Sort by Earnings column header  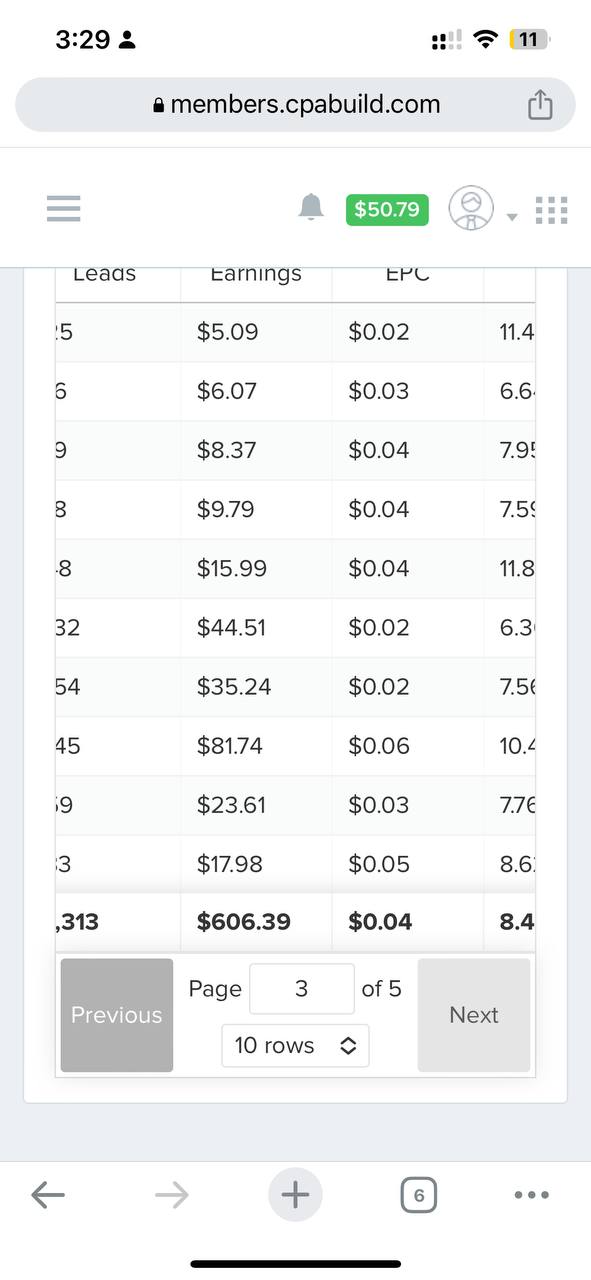pyautogui.click(x=256, y=275)
